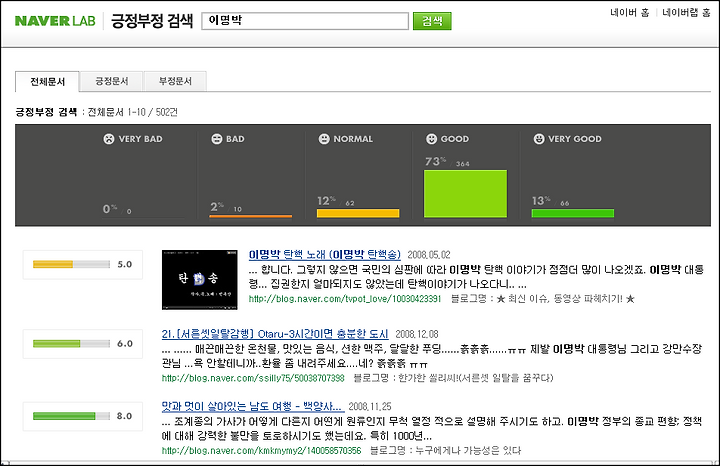Click the blog name 최신 이슈, 동영상 파헤치기
This screenshot has height=466, width=720.
pyautogui.click(x=565, y=299)
